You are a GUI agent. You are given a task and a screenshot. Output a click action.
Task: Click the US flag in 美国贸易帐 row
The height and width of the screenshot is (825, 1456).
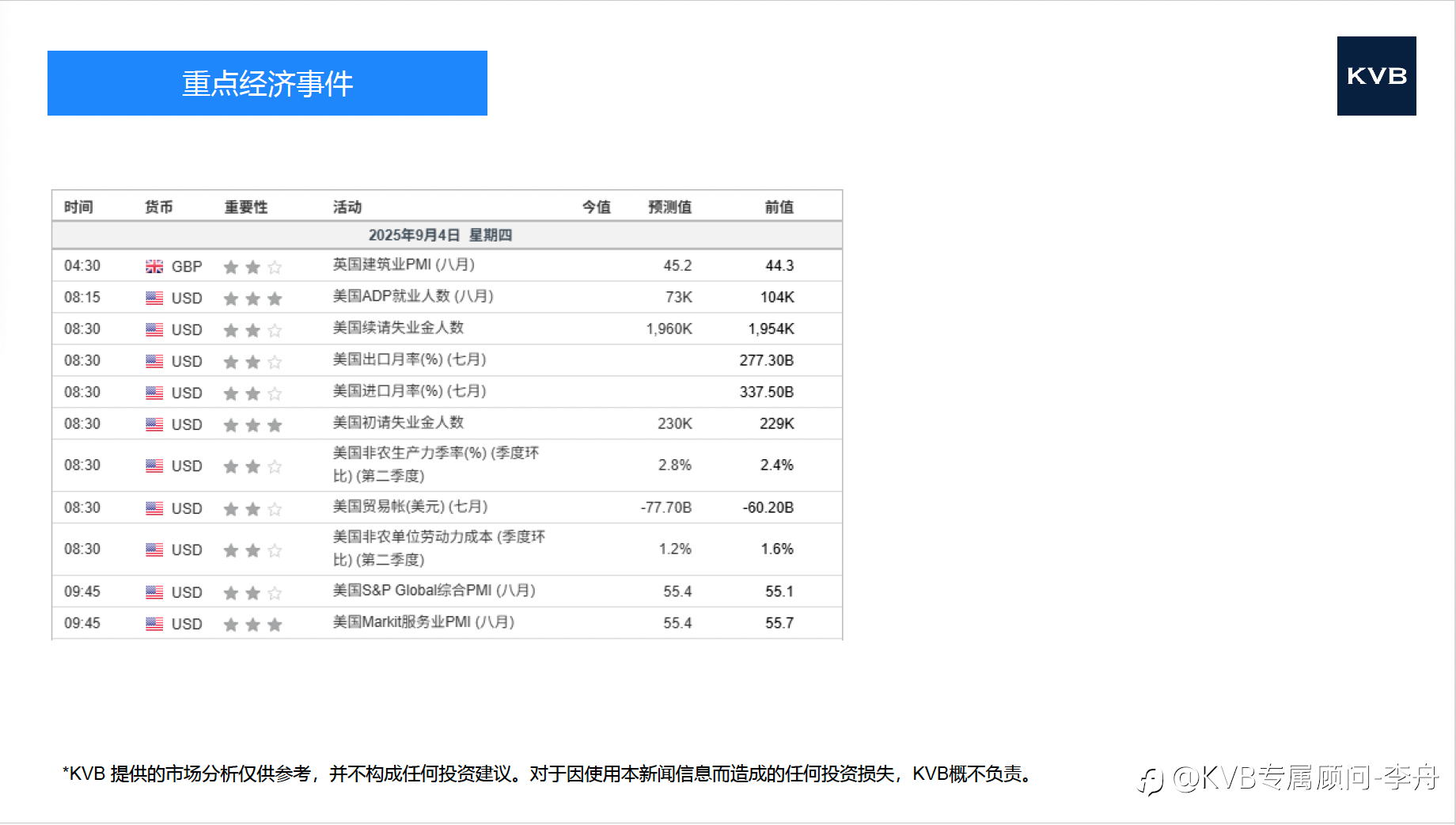point(154,508)
